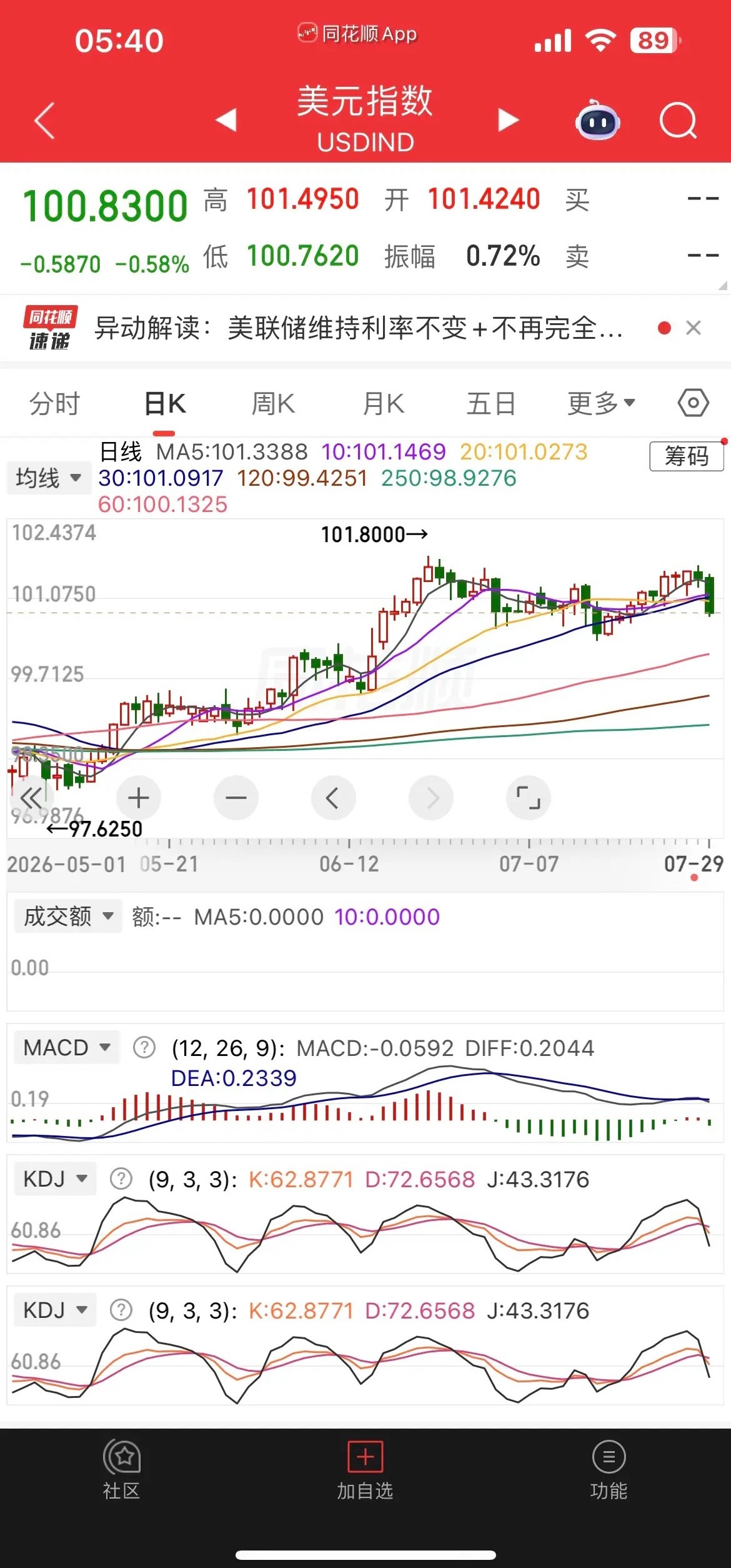The width and height of the screenshot is (731, 1568).
Task: Toggle the 筹码 chip distribution button
Action: click(x=686, y=456)
